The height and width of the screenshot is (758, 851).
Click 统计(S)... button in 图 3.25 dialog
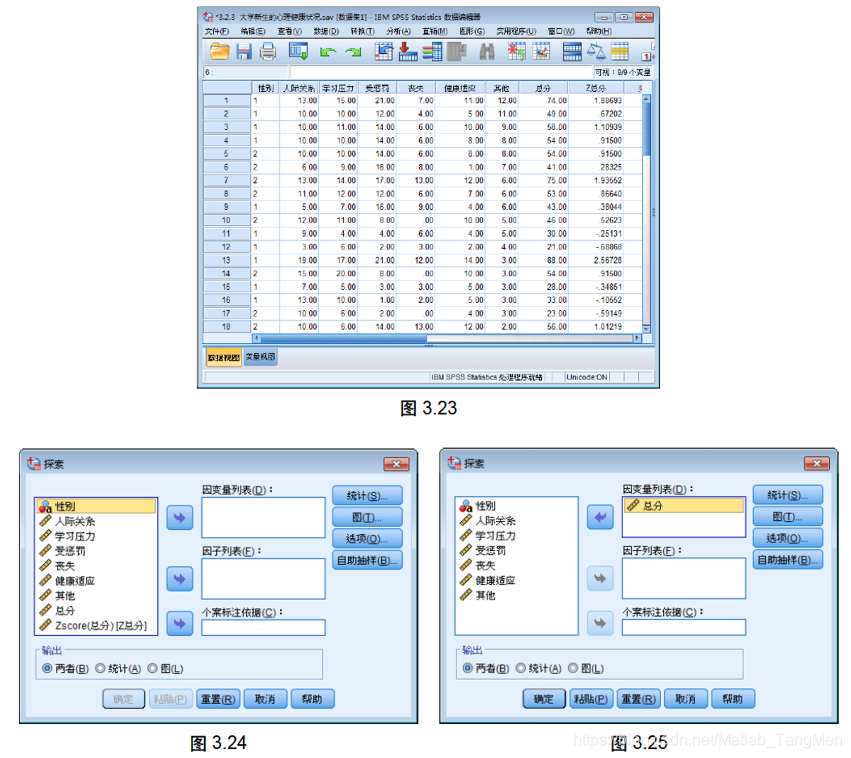788,495
